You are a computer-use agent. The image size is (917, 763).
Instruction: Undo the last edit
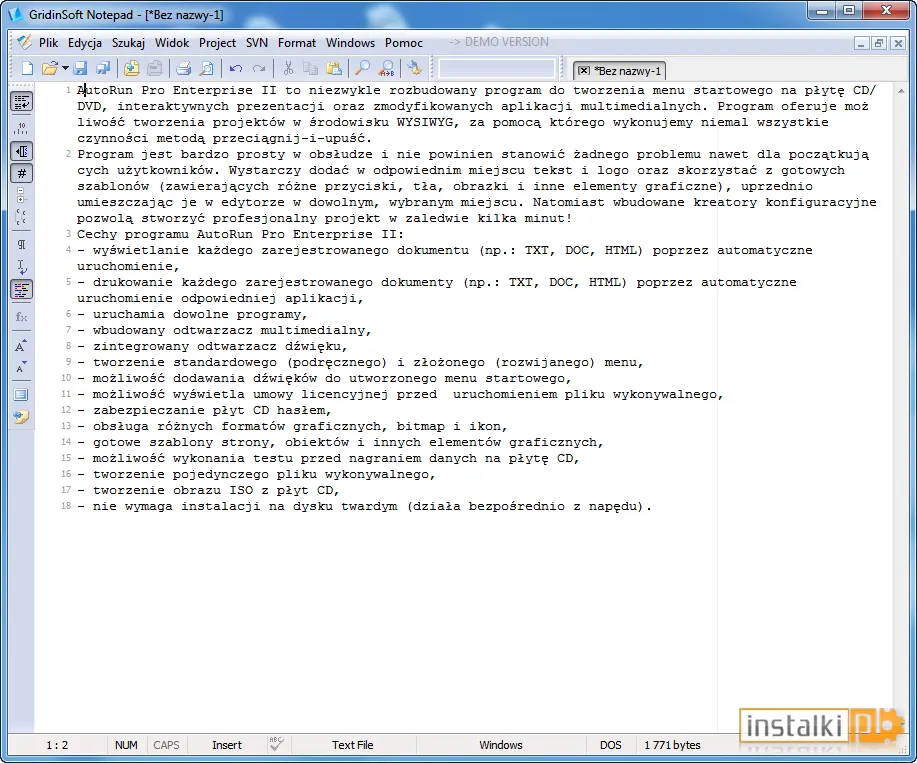point(236,68)
